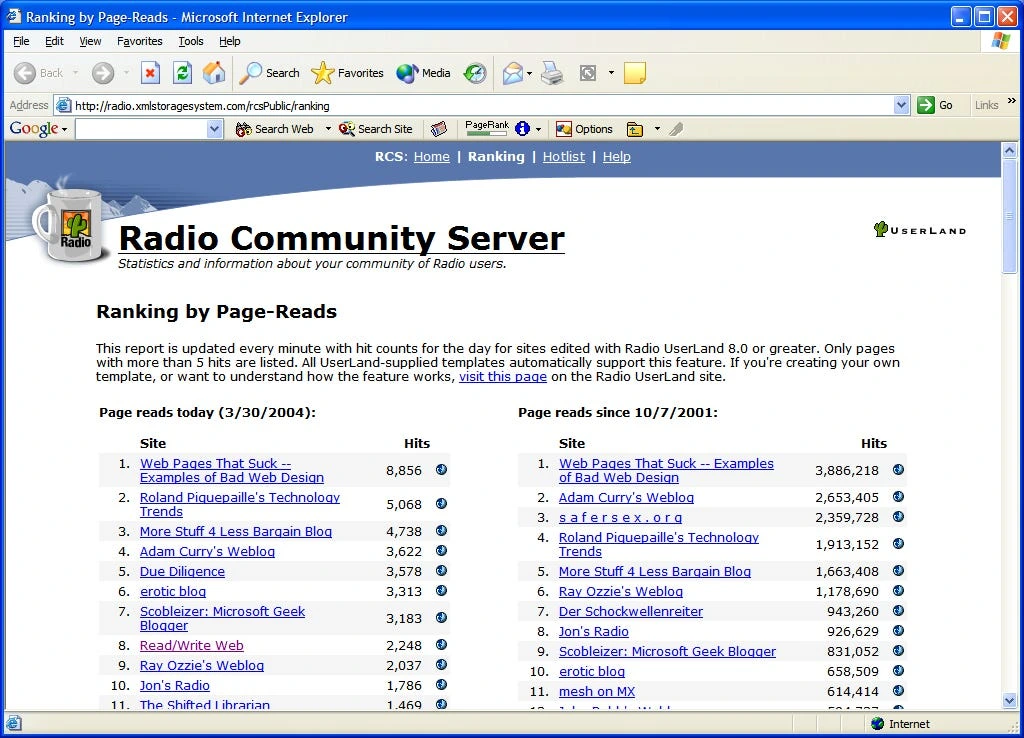This screenshot has height=738, width=1024.
Task: Click the Google Search Site button
Action: (376, 129)
